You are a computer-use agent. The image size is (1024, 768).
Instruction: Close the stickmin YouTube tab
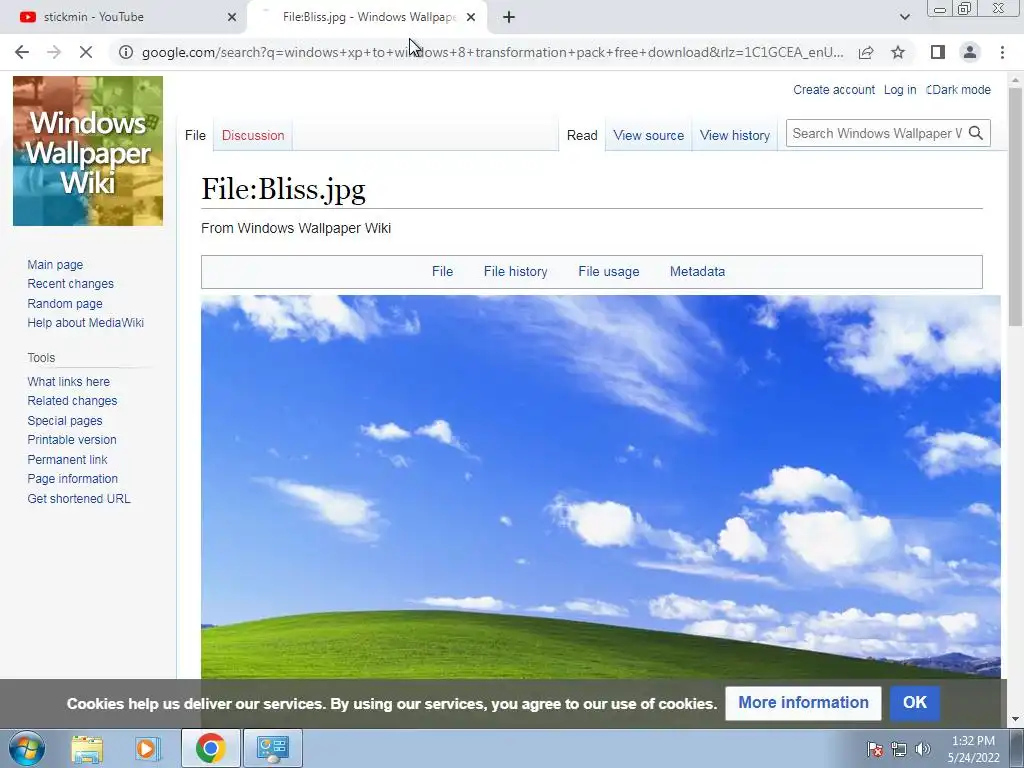point(232,17)
